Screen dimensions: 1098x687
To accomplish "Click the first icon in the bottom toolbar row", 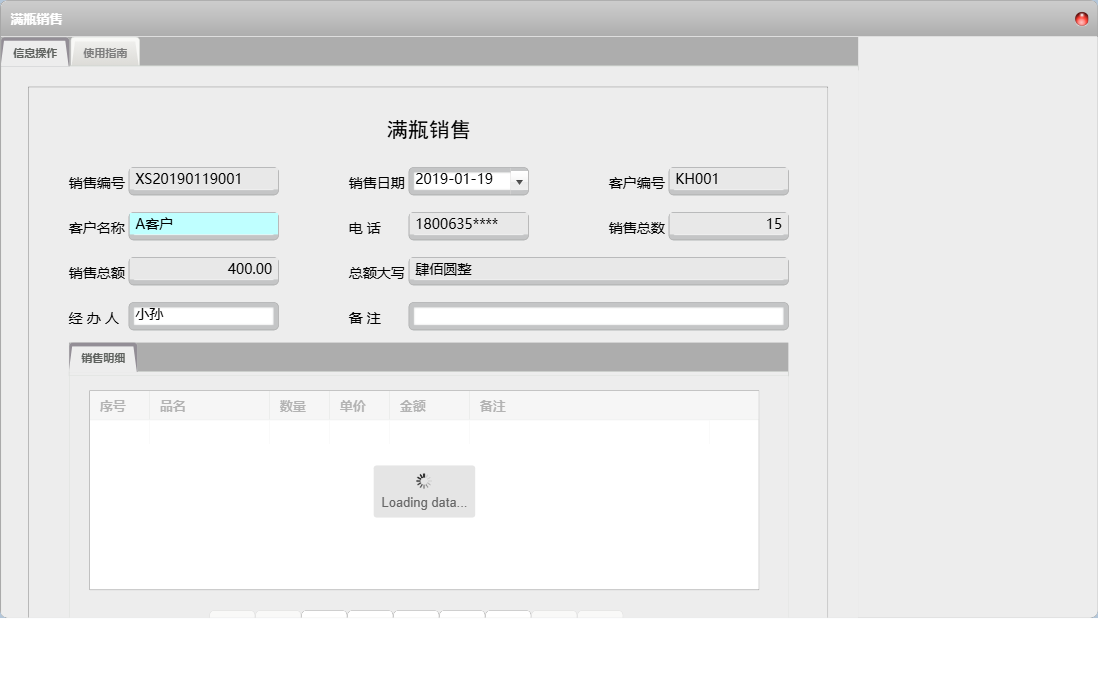I will click(232, 616).
